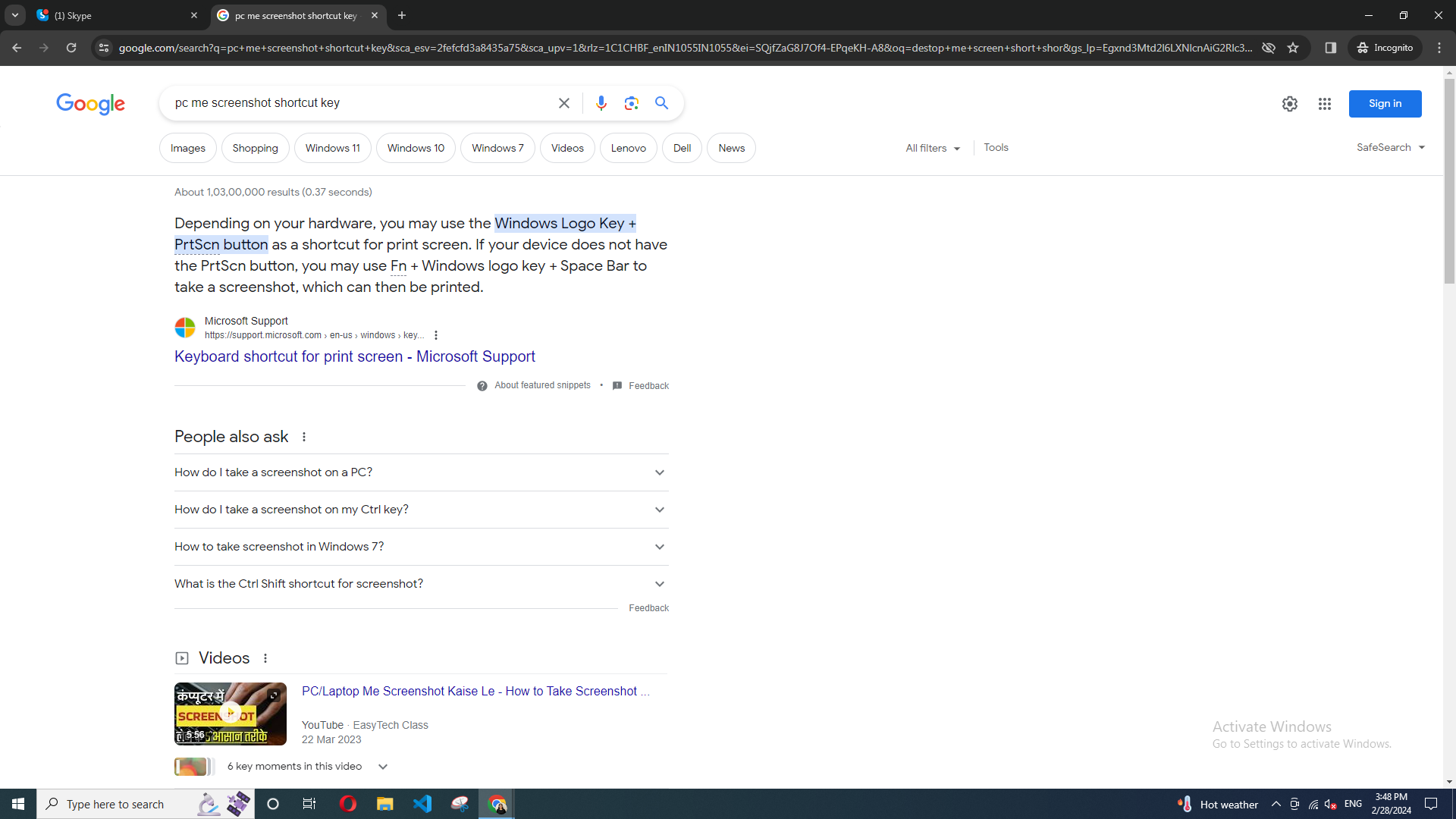Go to Google homepage via logo

click(x=90, y=104)
